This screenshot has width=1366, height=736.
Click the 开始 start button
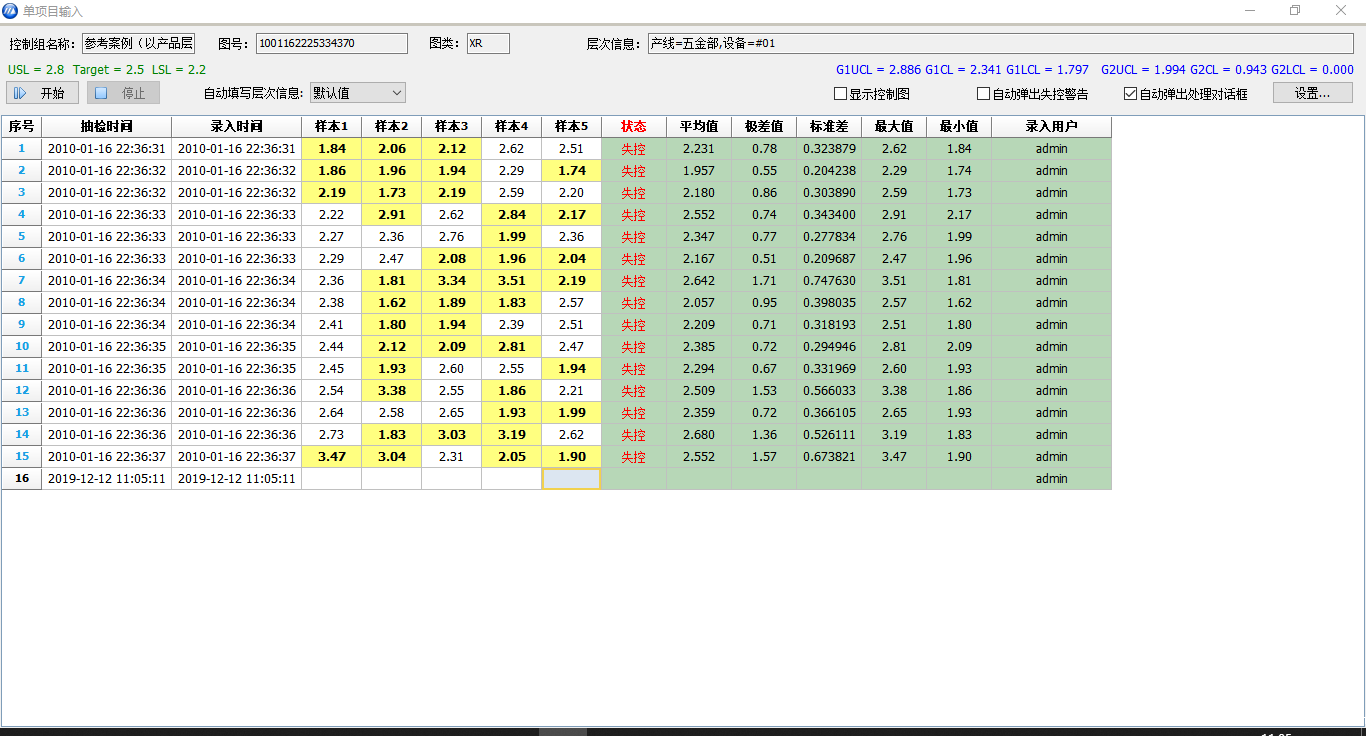(42, 93)
